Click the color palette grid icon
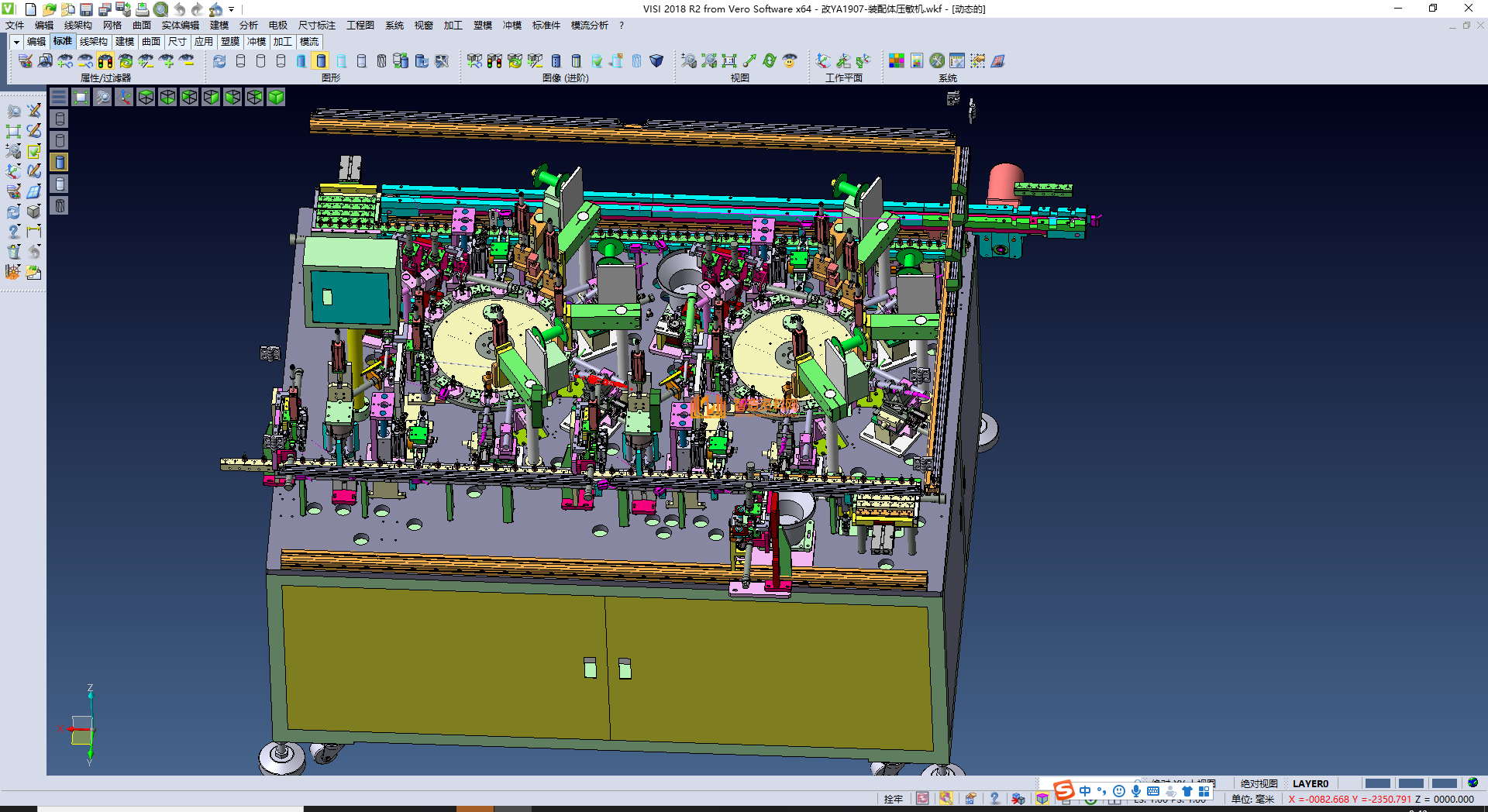1488x812 pixels. [897, 61]
